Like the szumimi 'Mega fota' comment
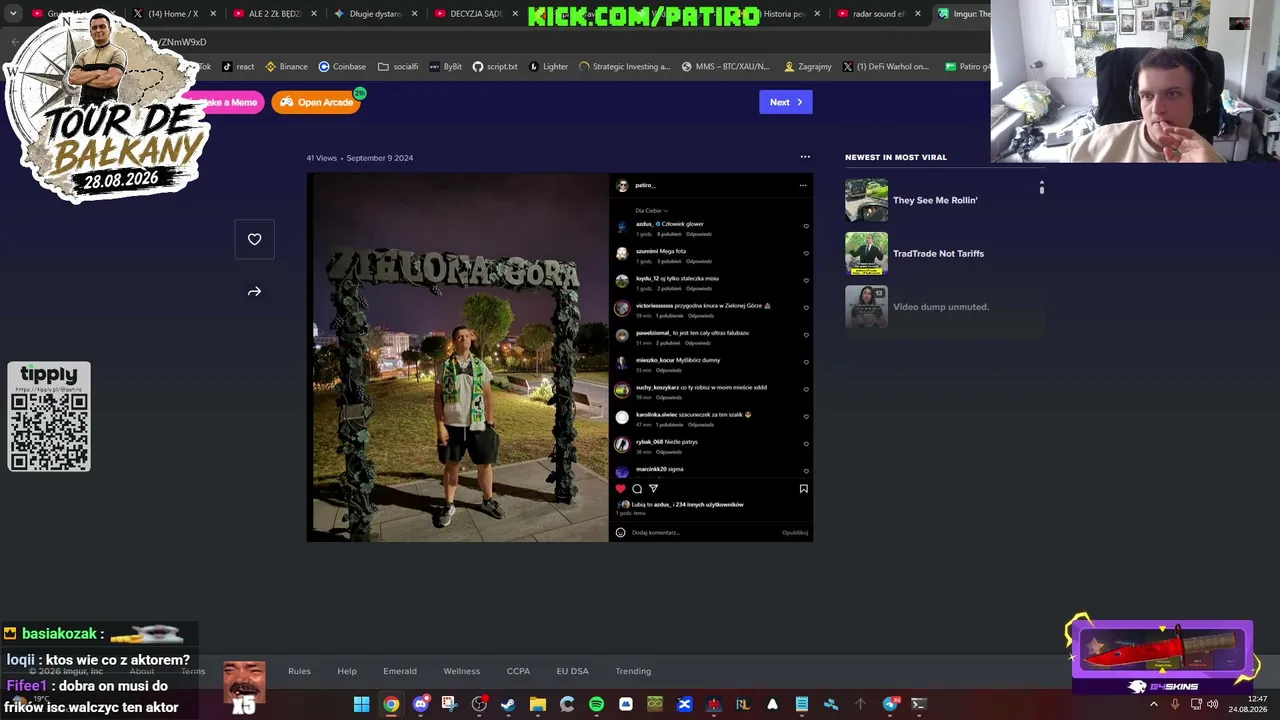The width and height of the screenshot is (1280, 720). click(806, 253)
